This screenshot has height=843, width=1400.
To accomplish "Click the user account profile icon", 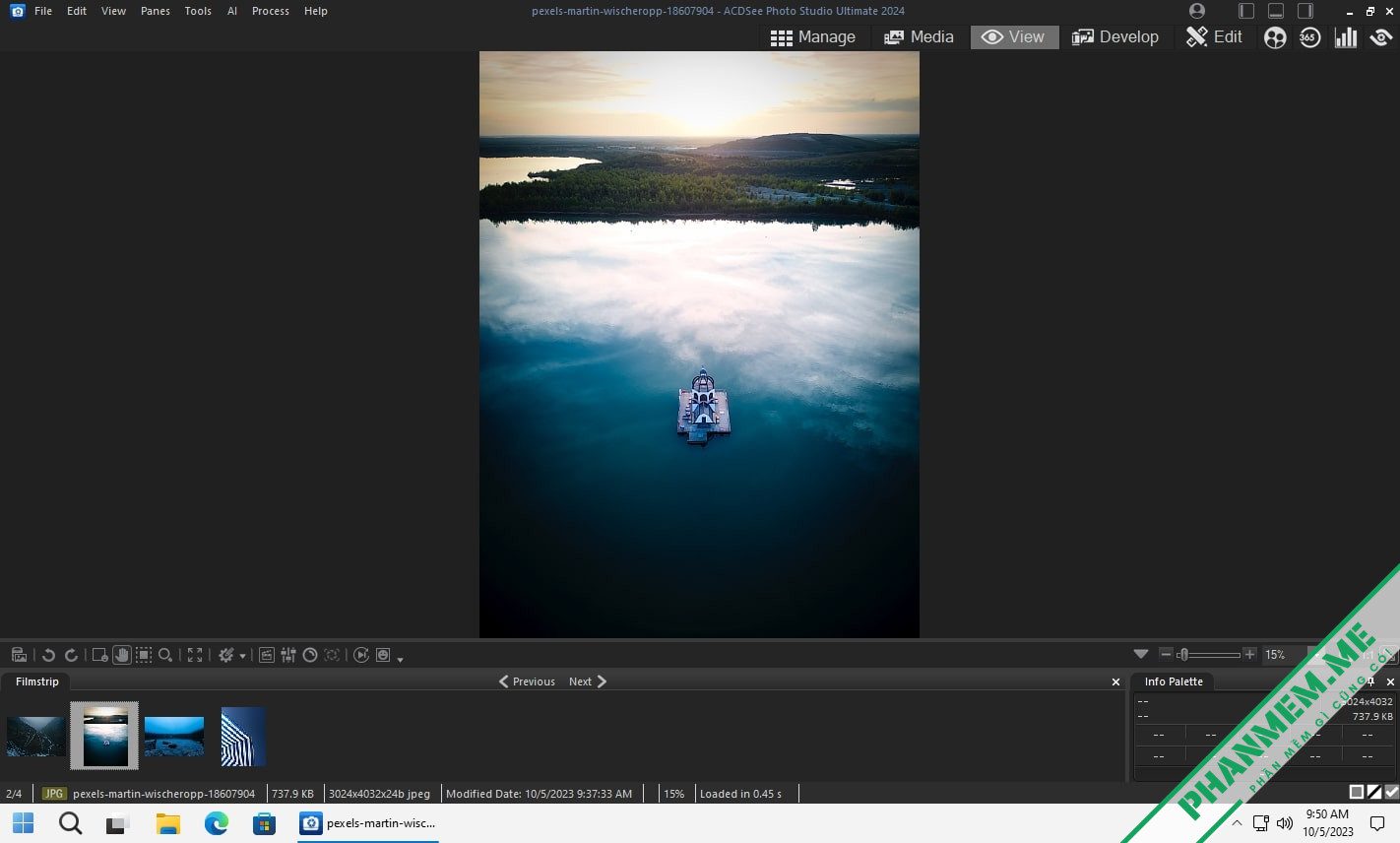I will (x=1197, y=11).
